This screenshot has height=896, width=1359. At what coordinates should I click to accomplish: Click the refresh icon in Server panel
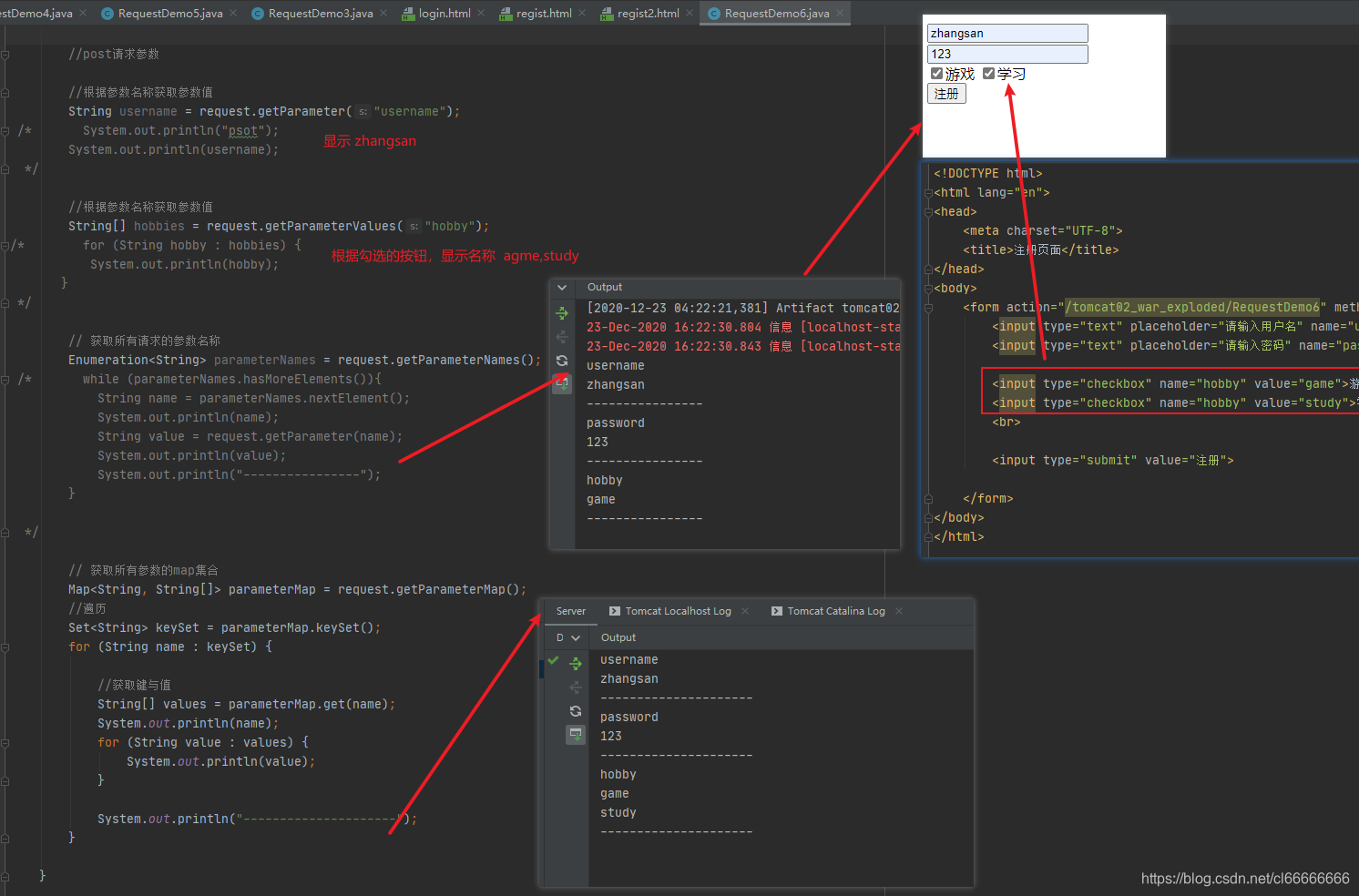[x=576, y=711]
